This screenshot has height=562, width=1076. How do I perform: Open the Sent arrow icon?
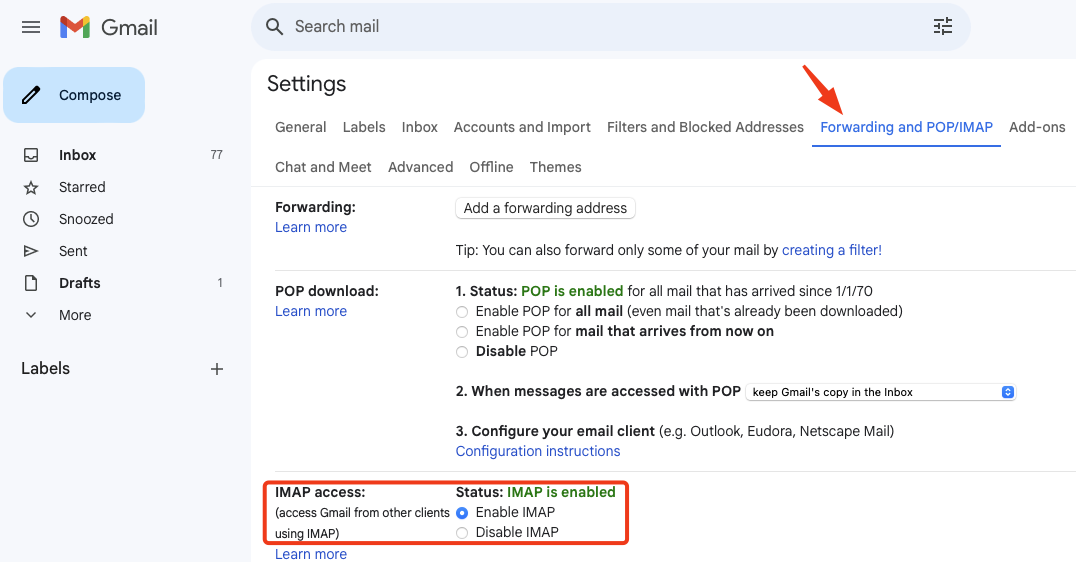(x=31, y=251)
